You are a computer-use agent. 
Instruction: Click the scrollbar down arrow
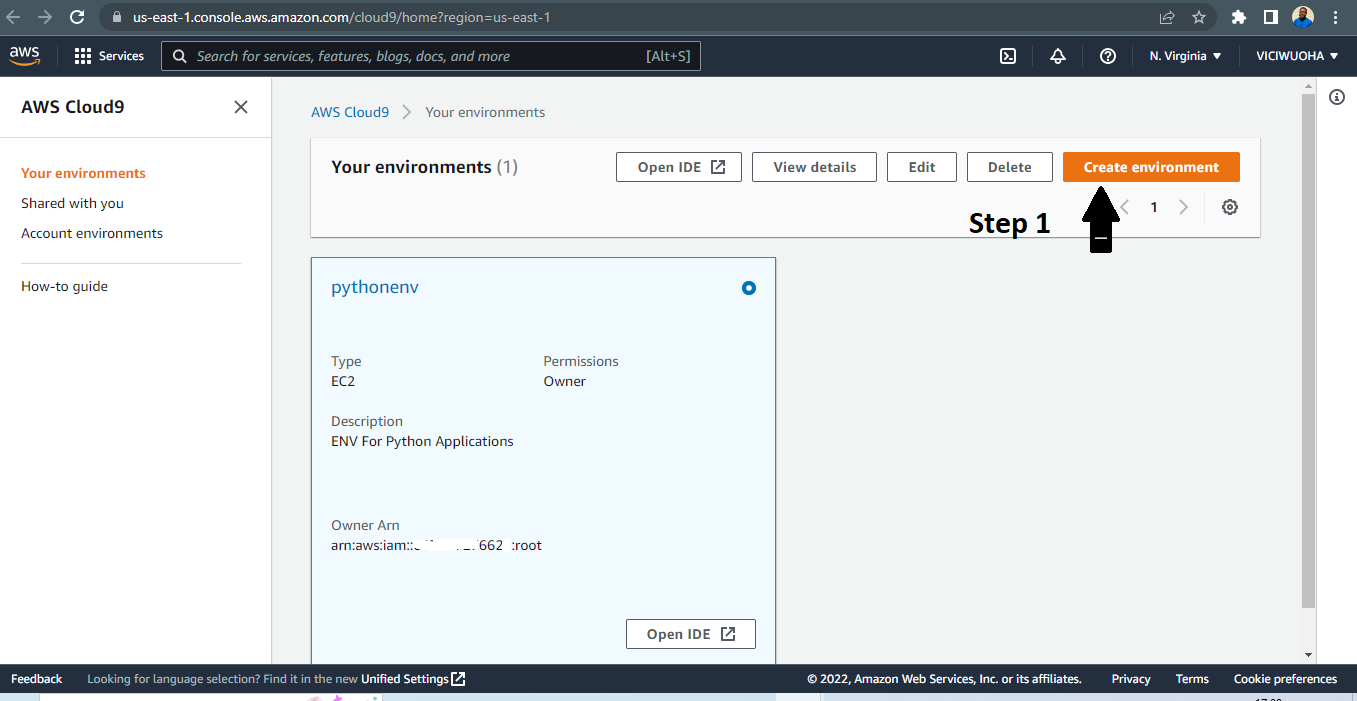pos(1308,655)
